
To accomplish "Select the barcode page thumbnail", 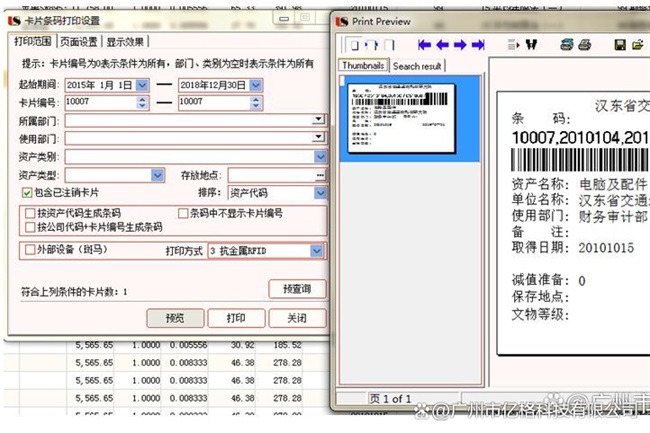I will tap(396, 116).
